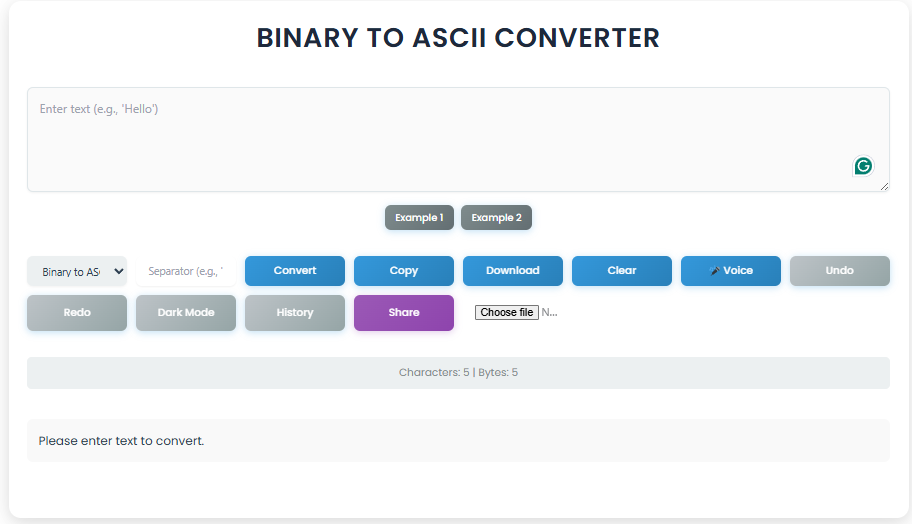The width and height of the screenshot is (912, 524).
Task: Click inside the Enter text area
Action: (458, 140)
